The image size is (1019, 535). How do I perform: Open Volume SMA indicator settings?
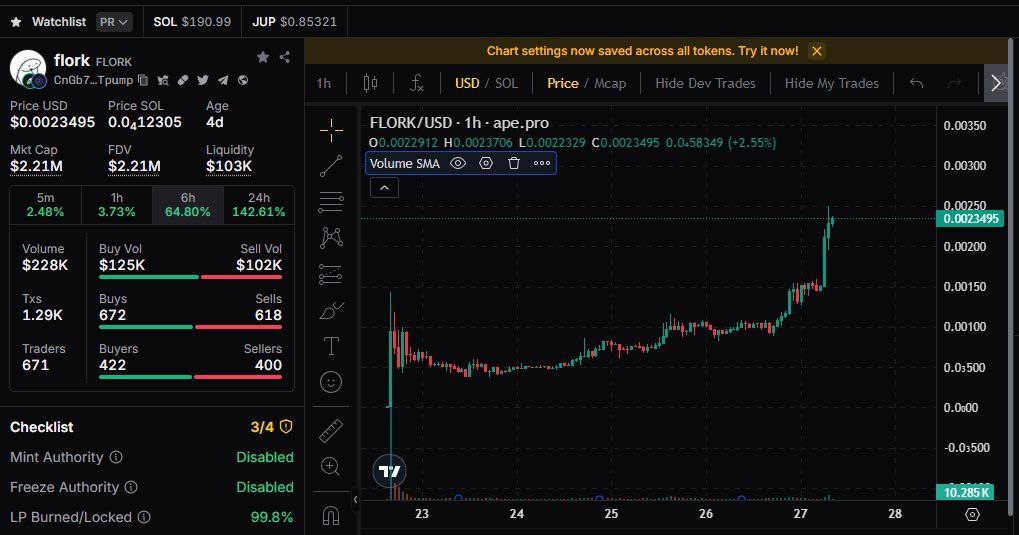click(486, 163)
